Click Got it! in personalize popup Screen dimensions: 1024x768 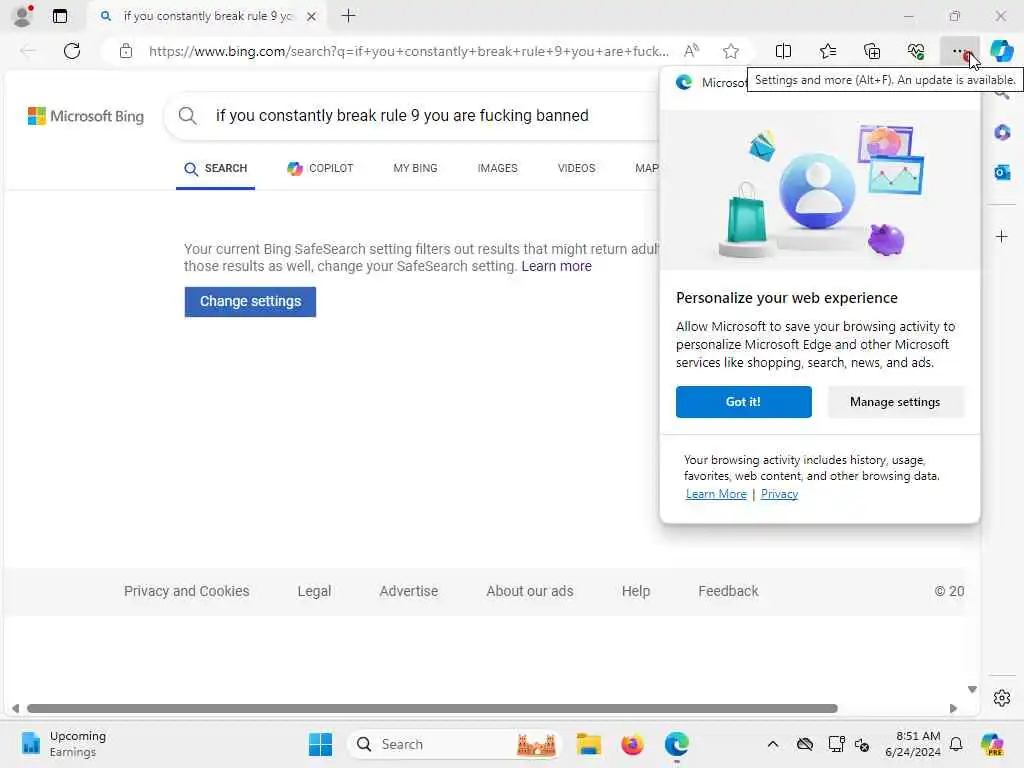[x=744, y=402]
